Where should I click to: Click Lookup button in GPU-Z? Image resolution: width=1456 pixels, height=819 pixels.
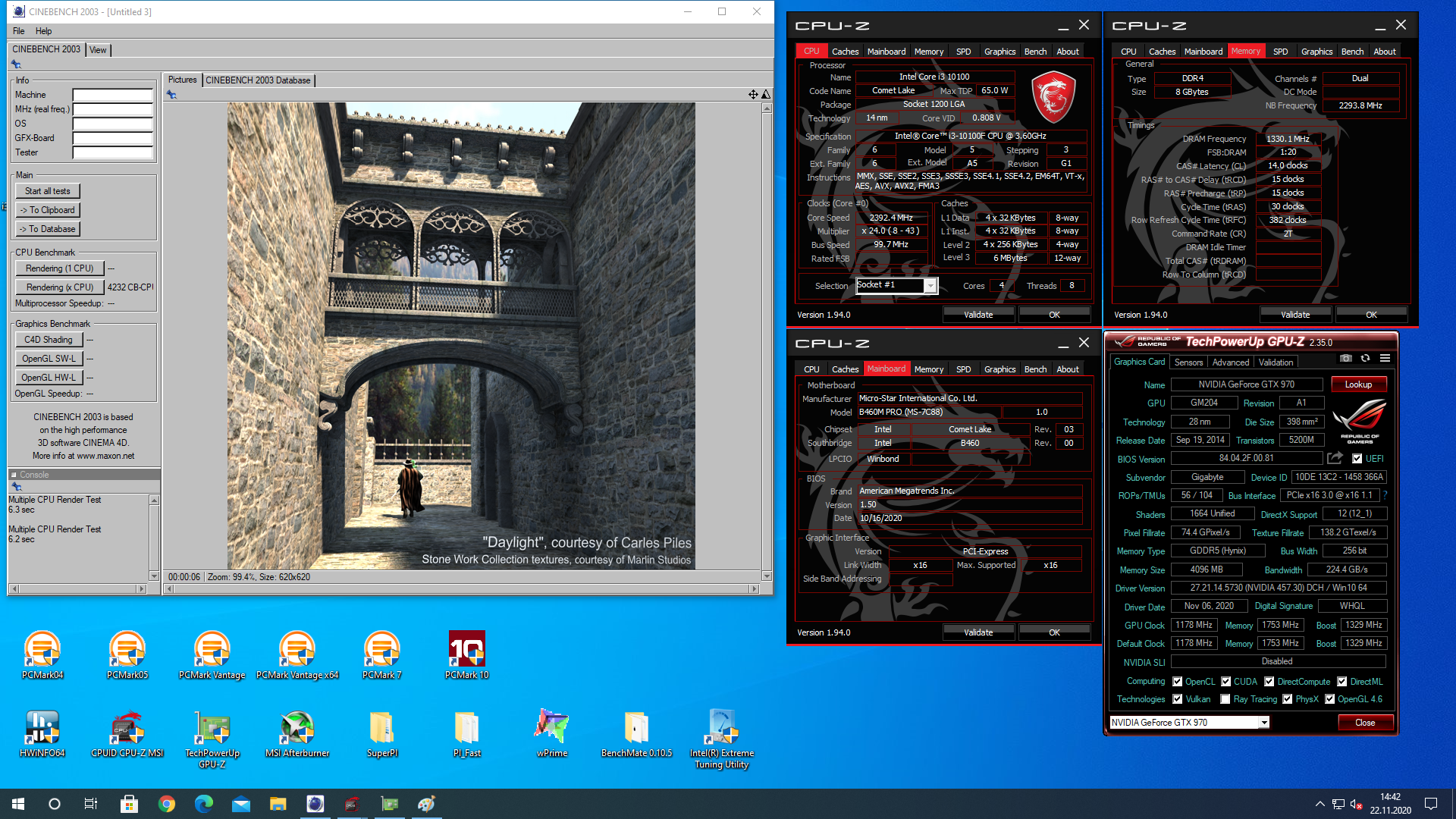(1358, 384)
